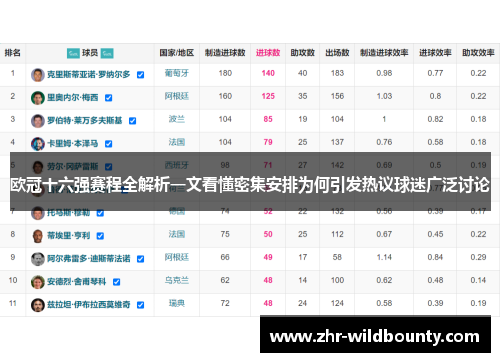Click 安德烈·舍甫琴科 avatar picture
Viewport: 500px width, 362px height.
[x=38, y=282]
